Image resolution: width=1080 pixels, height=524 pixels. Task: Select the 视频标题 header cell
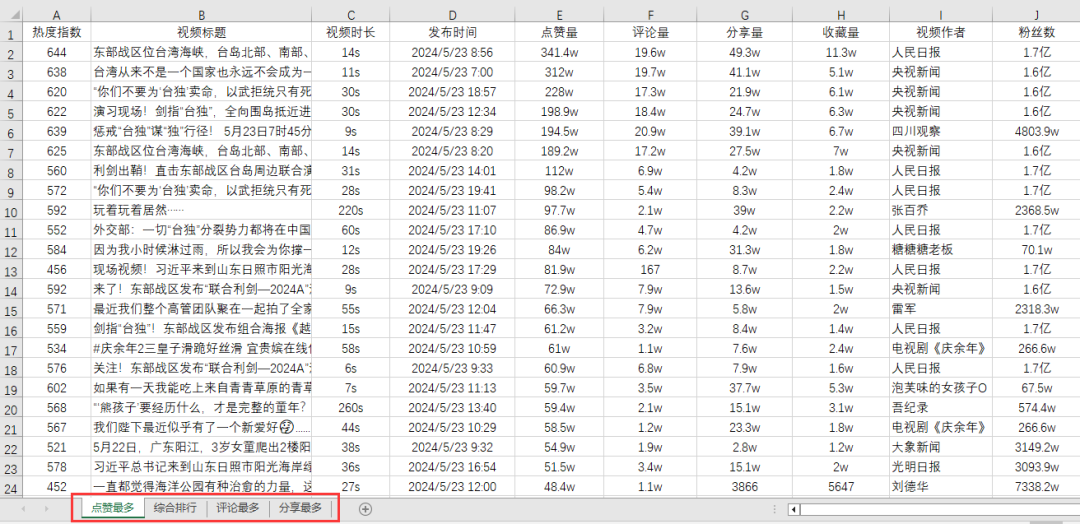pos(201,33)
